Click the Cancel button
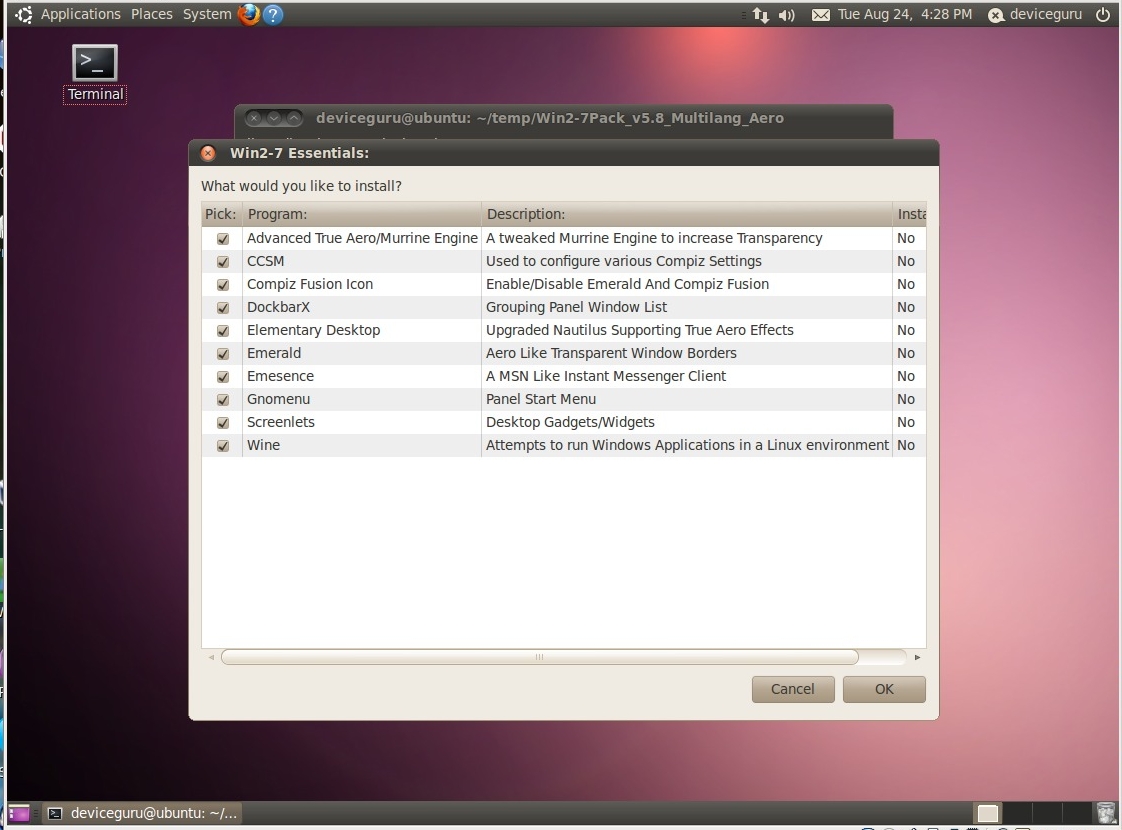Image resolution: width=1122 pixels, height=830 pixels. 792,689
